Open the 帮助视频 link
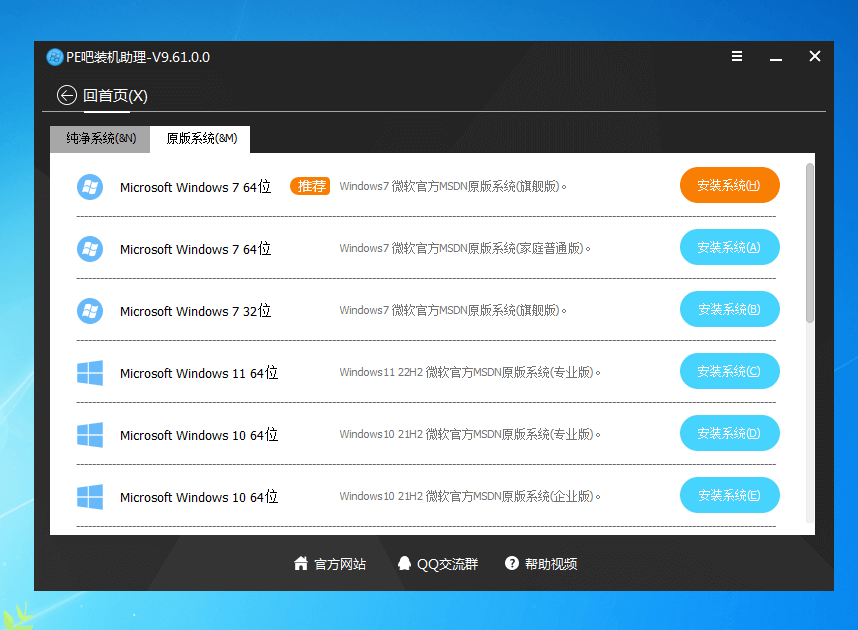 point(550,564)
